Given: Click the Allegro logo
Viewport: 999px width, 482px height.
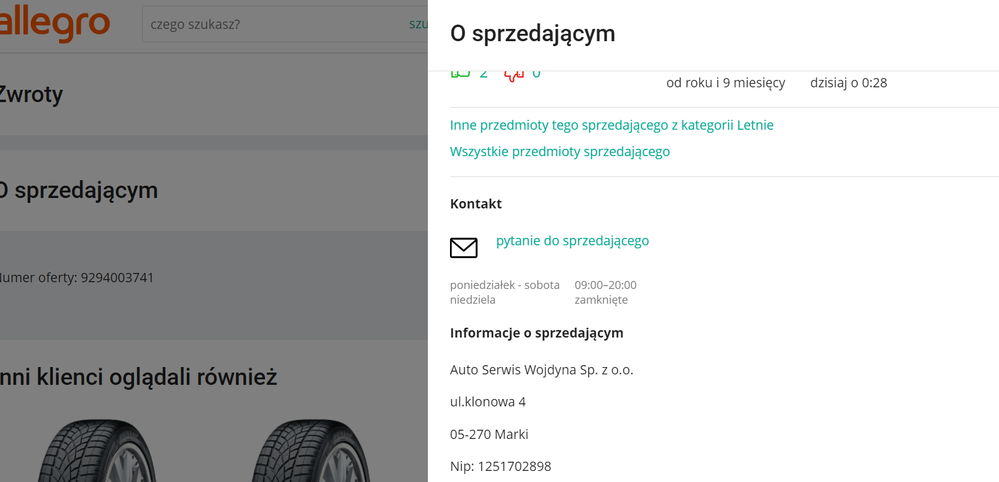Looking at the screenshot, I should [55, 23].
